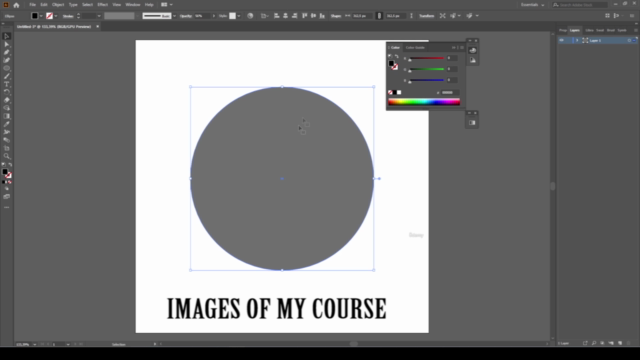Viewport: 640px width, 360px height.
Task: Toggle visibility eye of Layer 1
Action: 562,40
